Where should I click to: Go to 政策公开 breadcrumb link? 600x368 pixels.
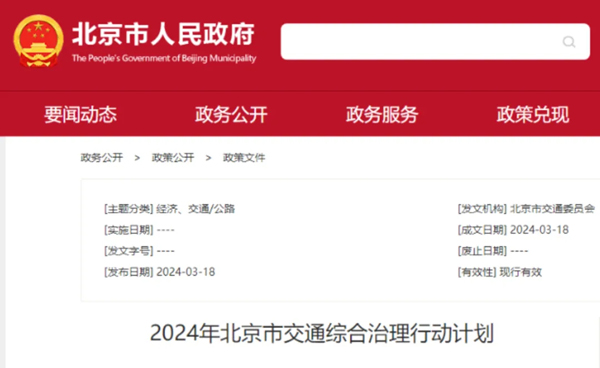click(173, 158)
